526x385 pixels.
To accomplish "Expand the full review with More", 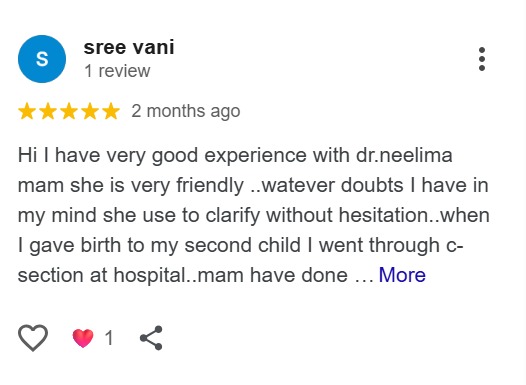I will (402, 275).
